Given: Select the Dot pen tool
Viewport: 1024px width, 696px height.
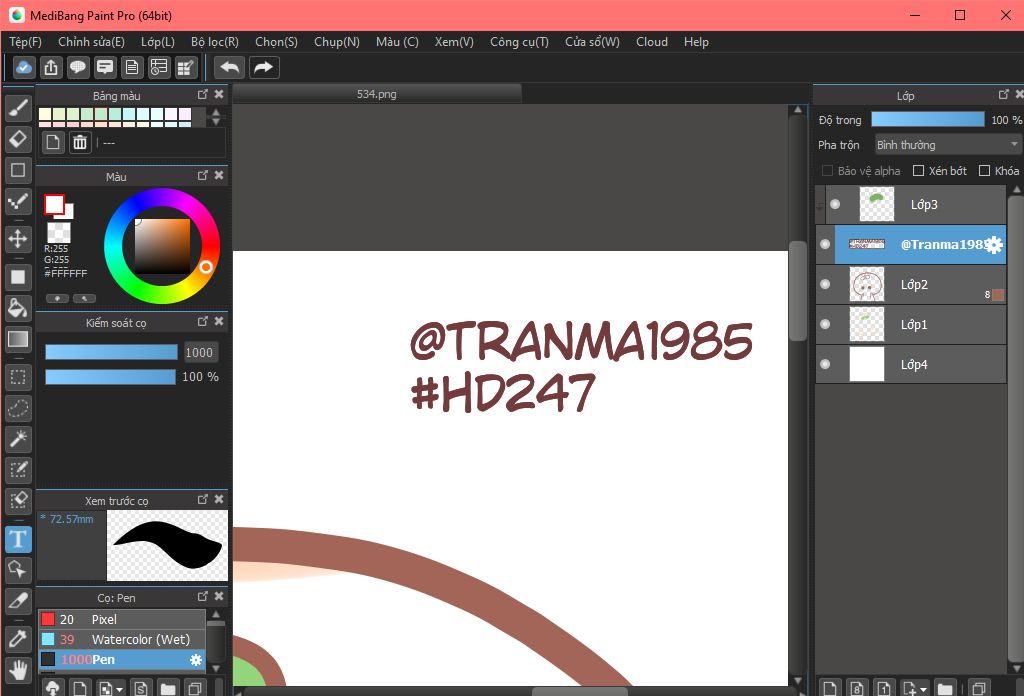Looking at the screenshot, I should pyautogui.click(x=18, y=202).
